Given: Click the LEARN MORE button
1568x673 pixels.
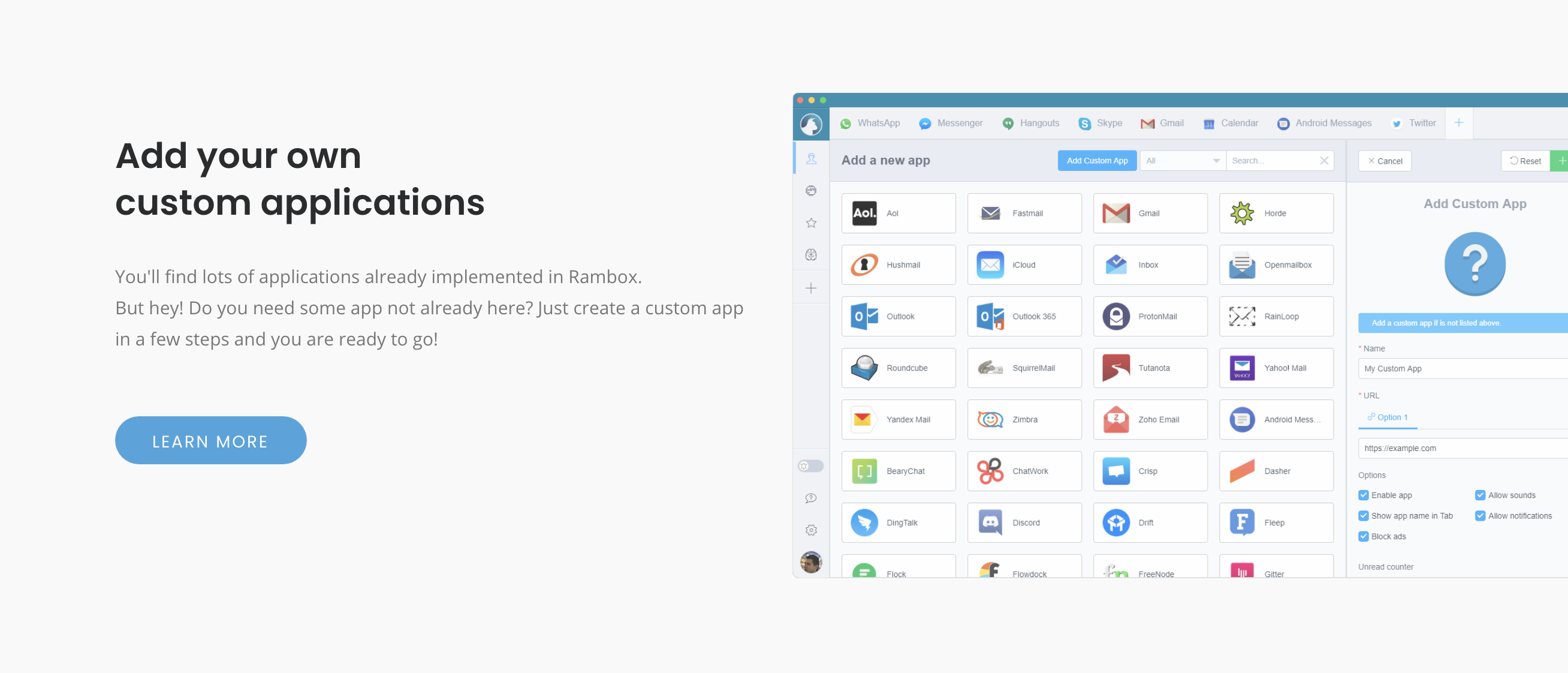Looking at the screenshot, I should click(210, 440).
